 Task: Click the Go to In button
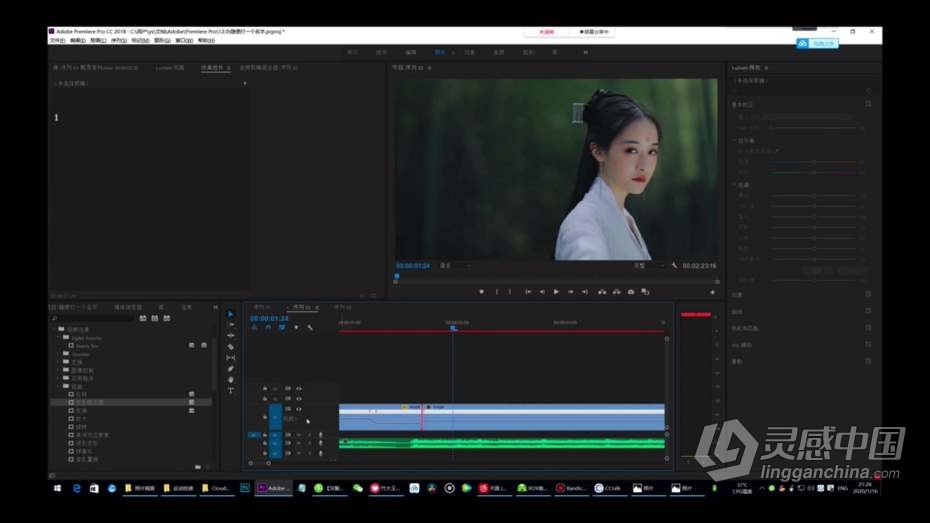pos(528,292)
